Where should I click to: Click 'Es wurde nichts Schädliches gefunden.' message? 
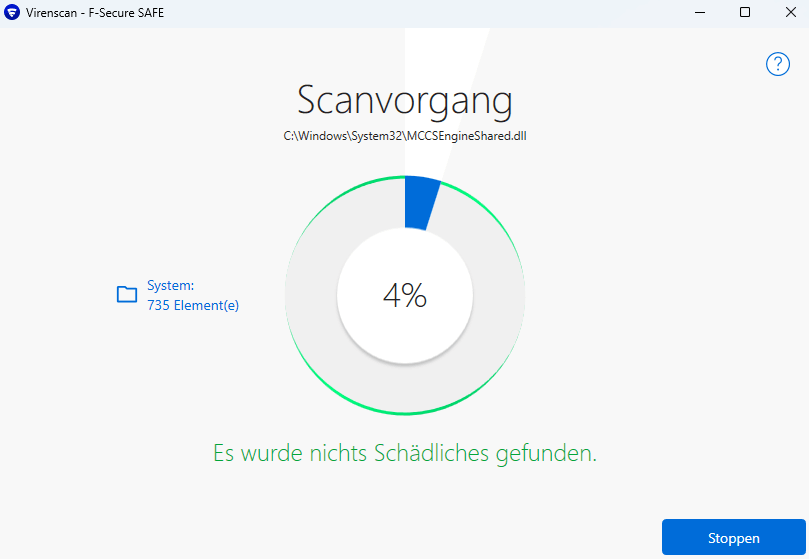[x=405, y=453]
